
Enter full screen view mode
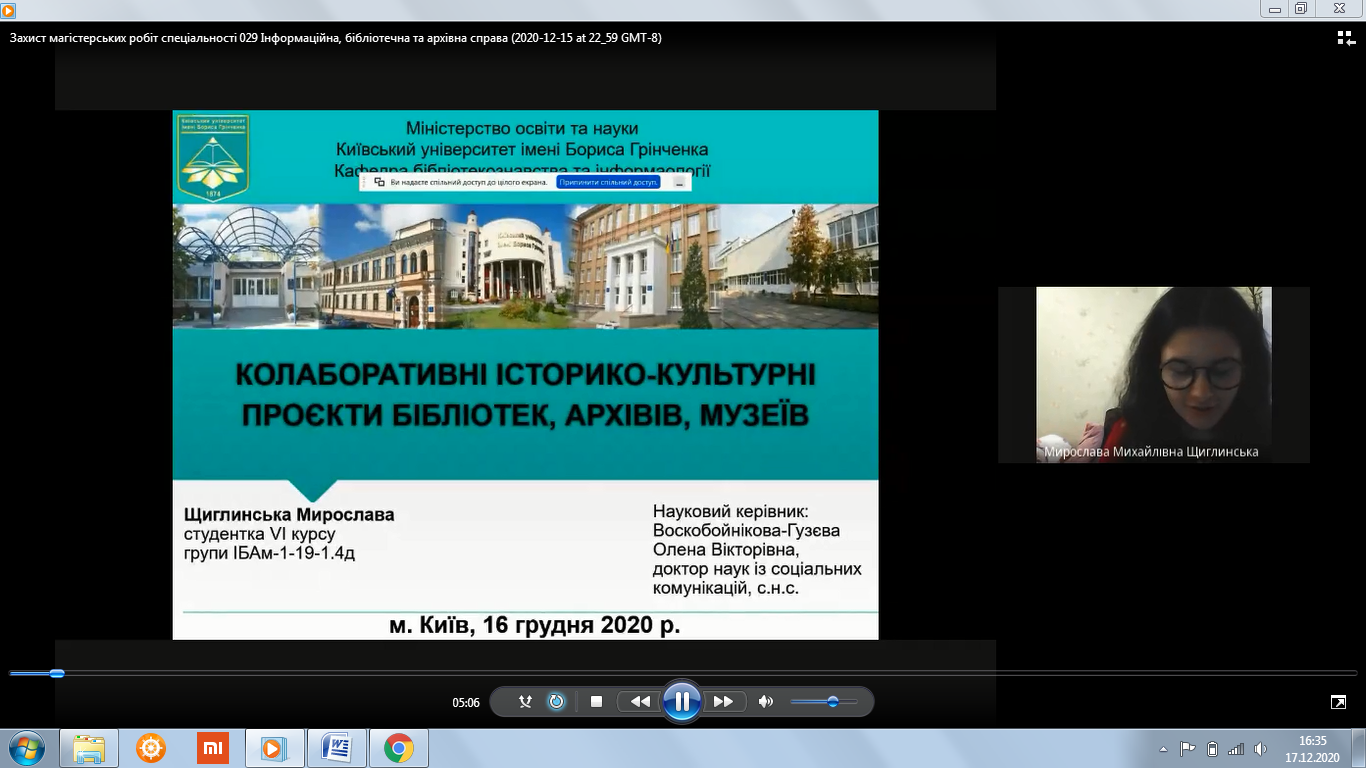coord(1338,702)
